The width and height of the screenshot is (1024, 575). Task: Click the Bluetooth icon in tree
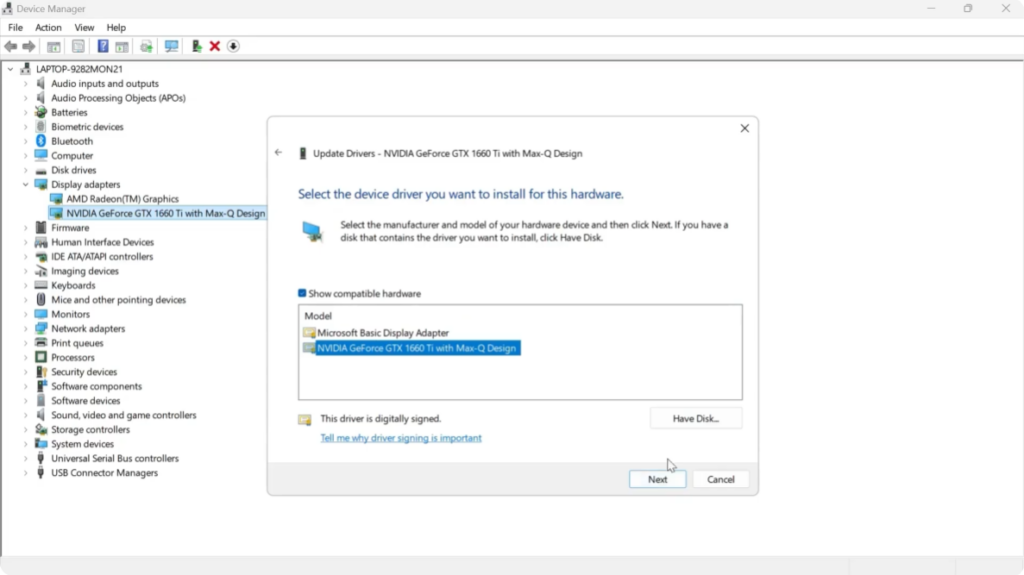pos(40,141)
